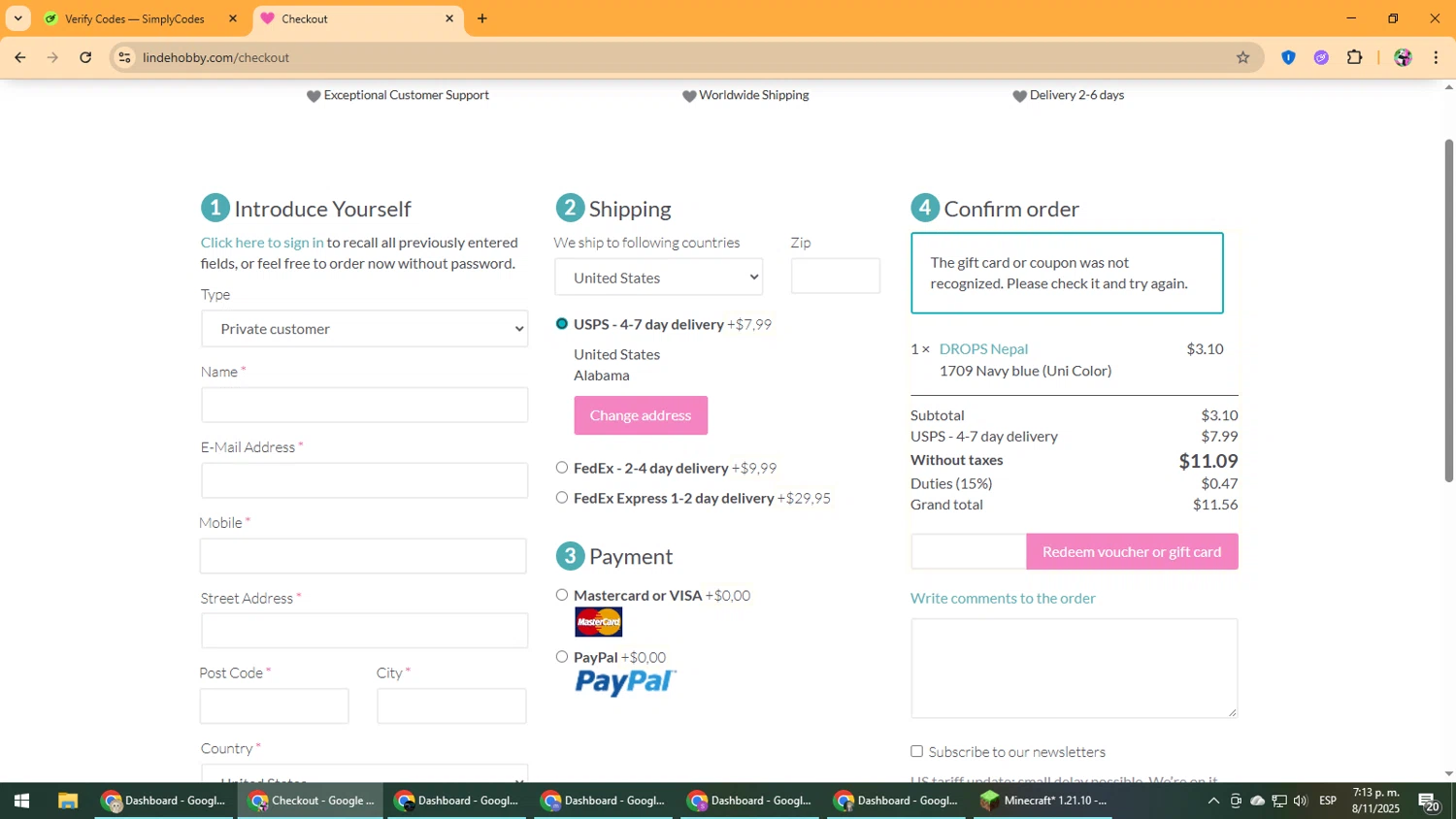Click the Street Address field
Image resolution: width=1456 pixels, height=819 pixels.
[x=365, y=631]
